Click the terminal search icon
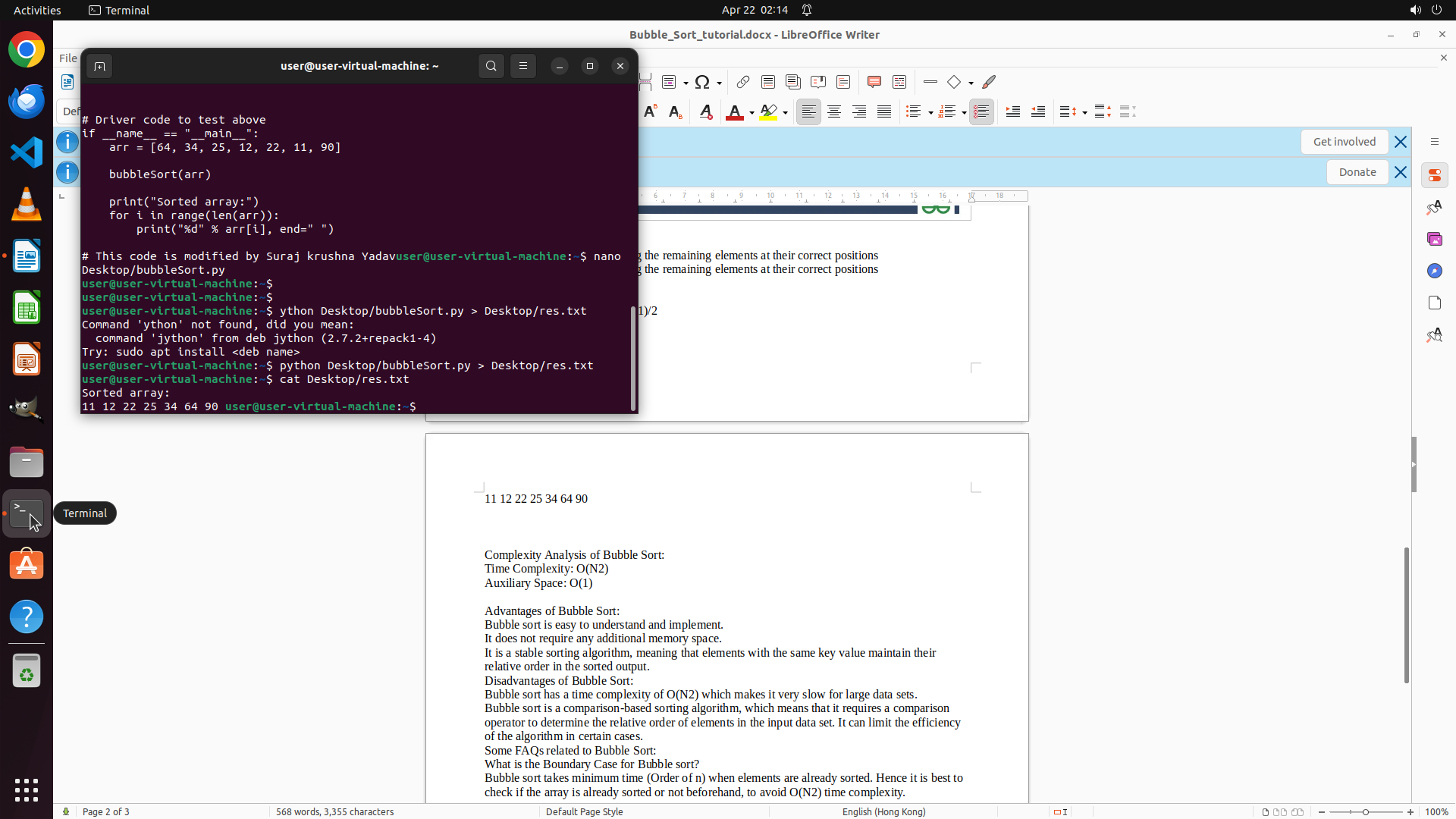The height and width of the screenshot is (819, 1456). pos(491,66)
